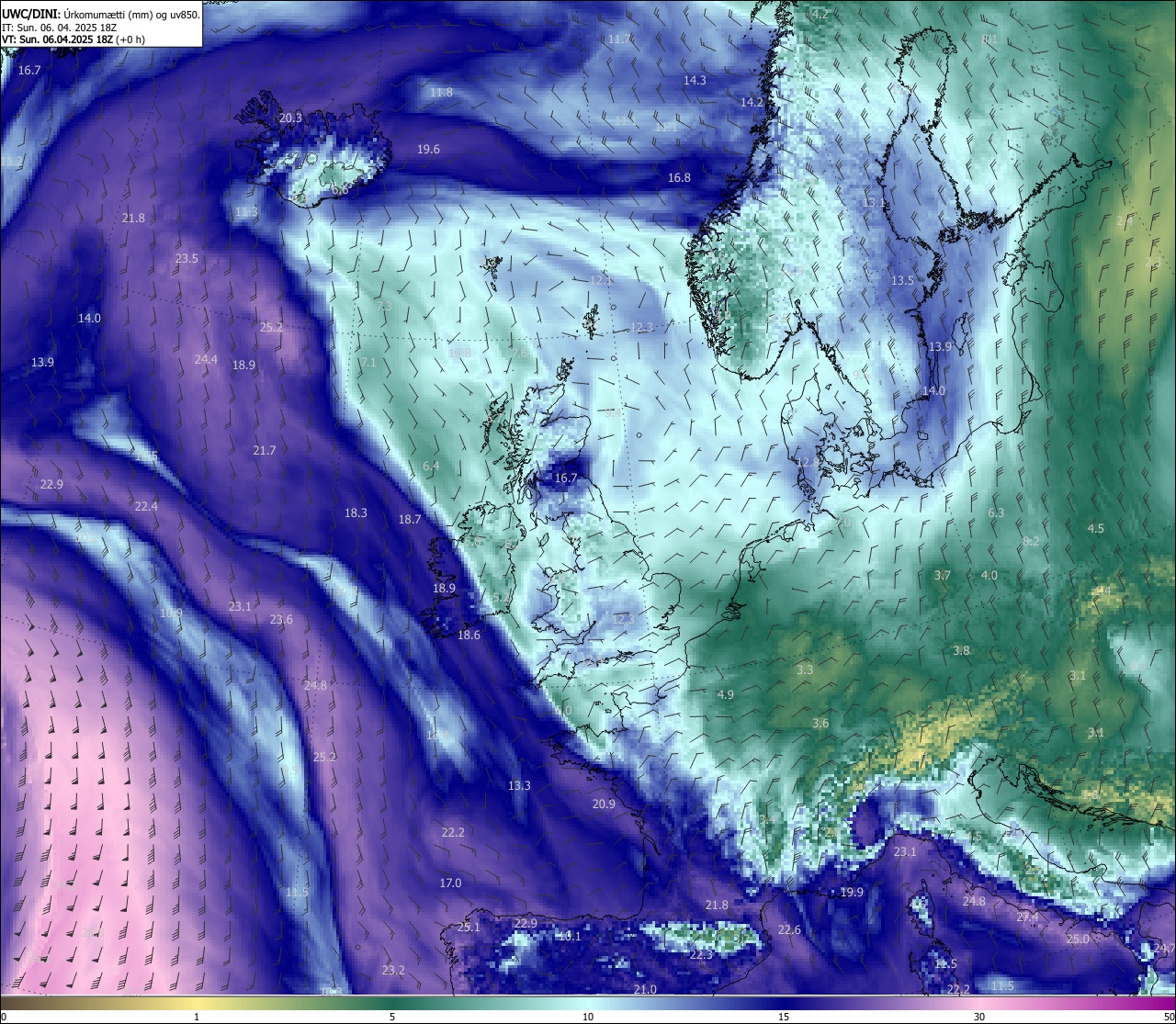The image size is (1176, 1024).
Task: Click the 18.7 value label
Action: (x=410, y=519)
